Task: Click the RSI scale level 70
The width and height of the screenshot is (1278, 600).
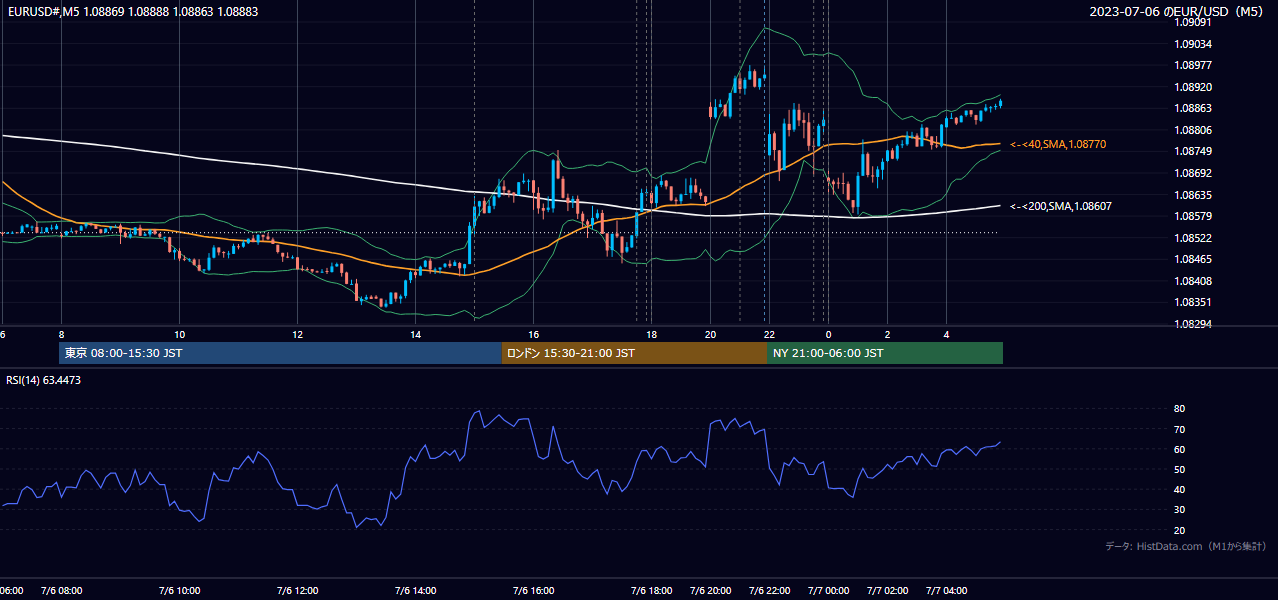Action: pyautogui.click(x=1179, y=429)
